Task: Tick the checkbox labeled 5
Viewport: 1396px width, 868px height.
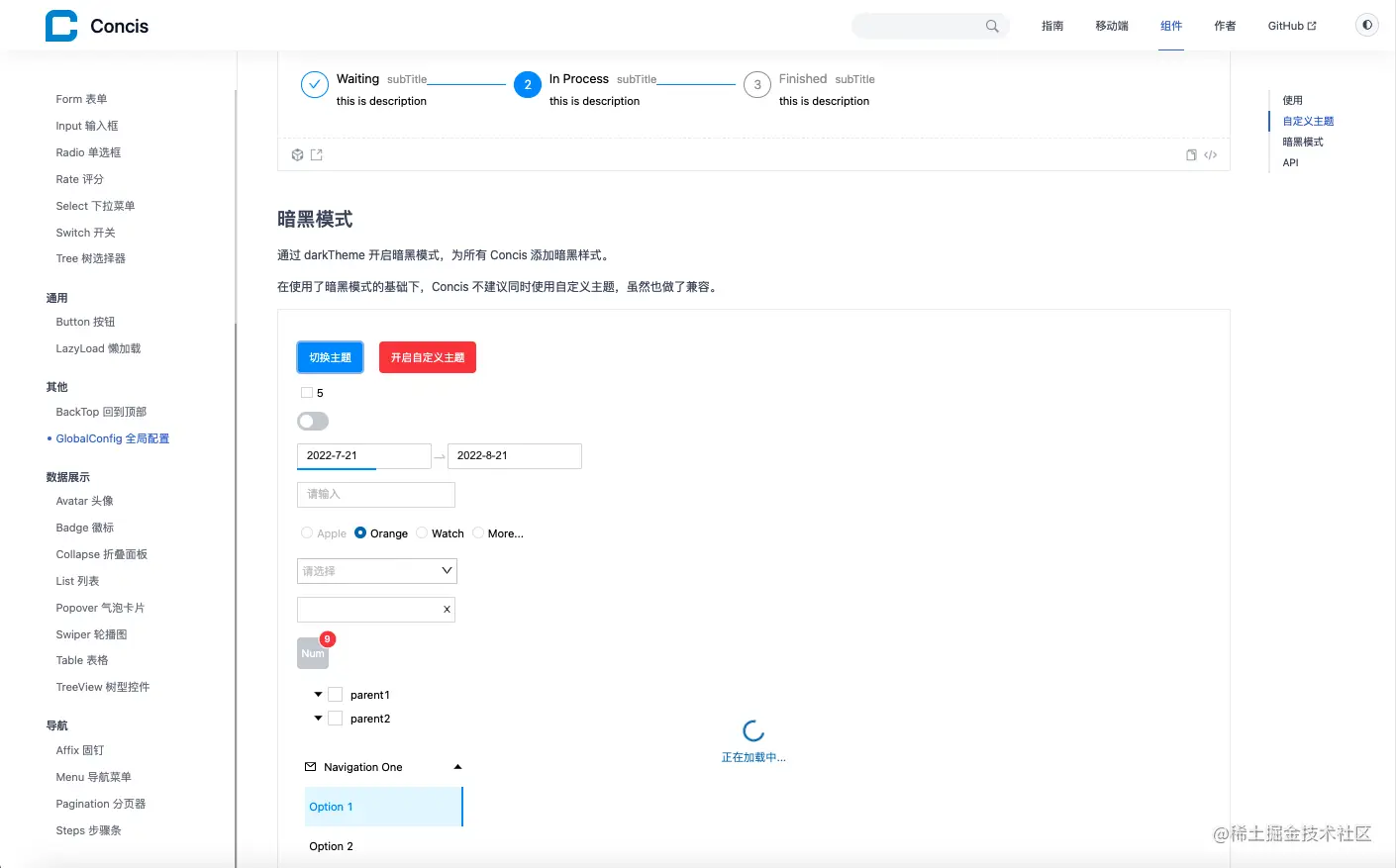Action: click(307, 393)
